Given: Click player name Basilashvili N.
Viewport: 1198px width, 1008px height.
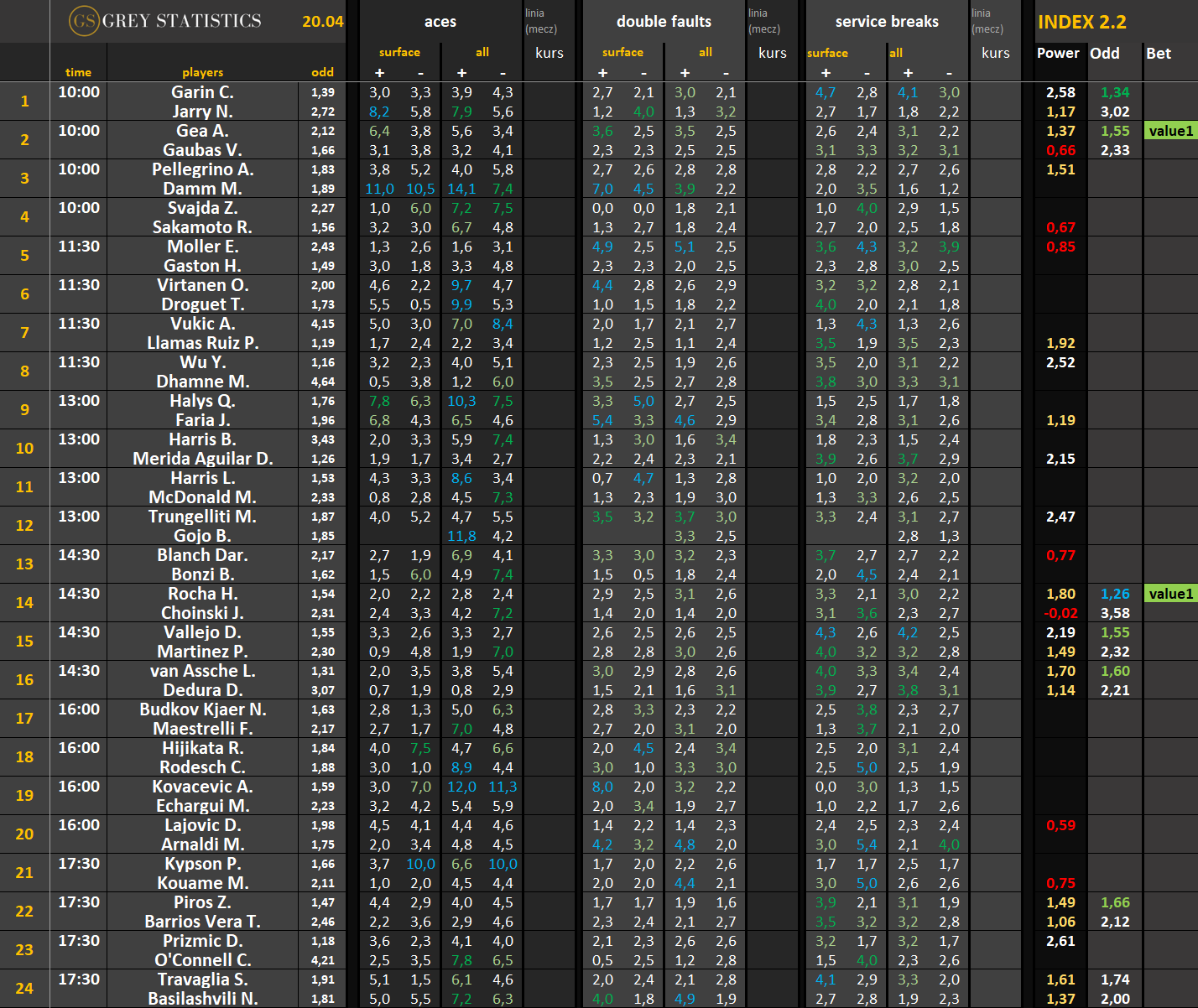Looking at the screenshot, I should 202,999.
